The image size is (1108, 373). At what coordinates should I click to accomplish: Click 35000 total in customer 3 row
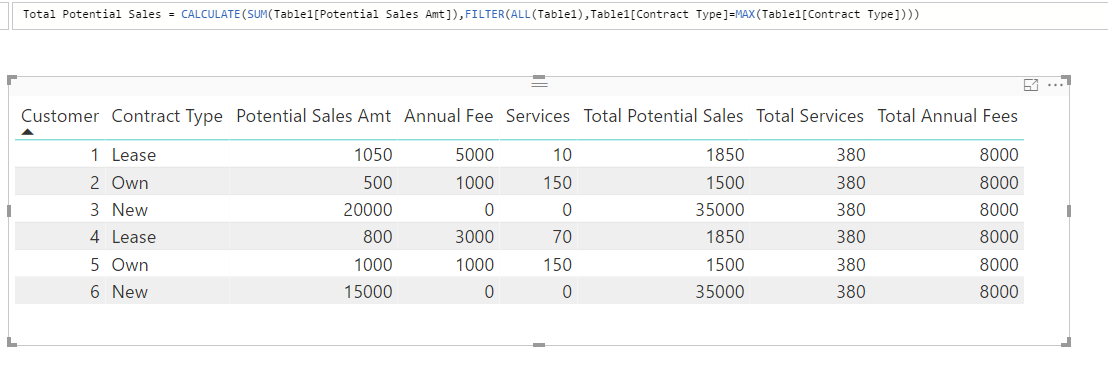pos(720,210)
